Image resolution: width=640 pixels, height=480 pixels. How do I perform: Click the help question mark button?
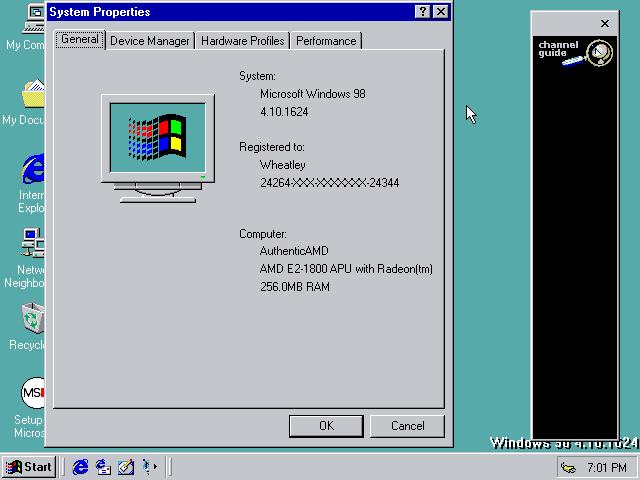tap(423, 11)
